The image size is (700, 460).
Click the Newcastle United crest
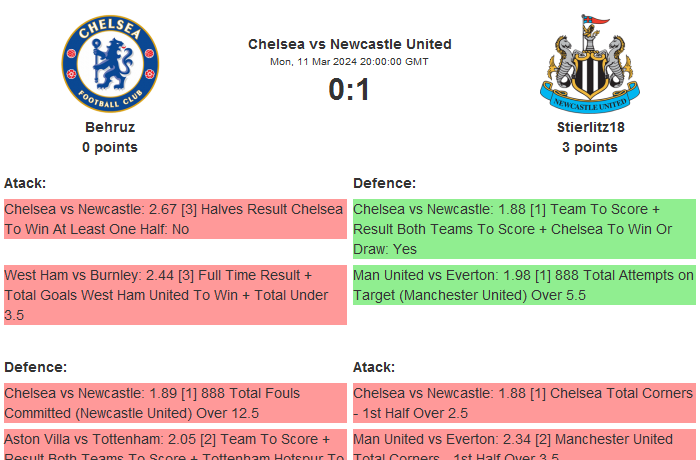(589, 64)
